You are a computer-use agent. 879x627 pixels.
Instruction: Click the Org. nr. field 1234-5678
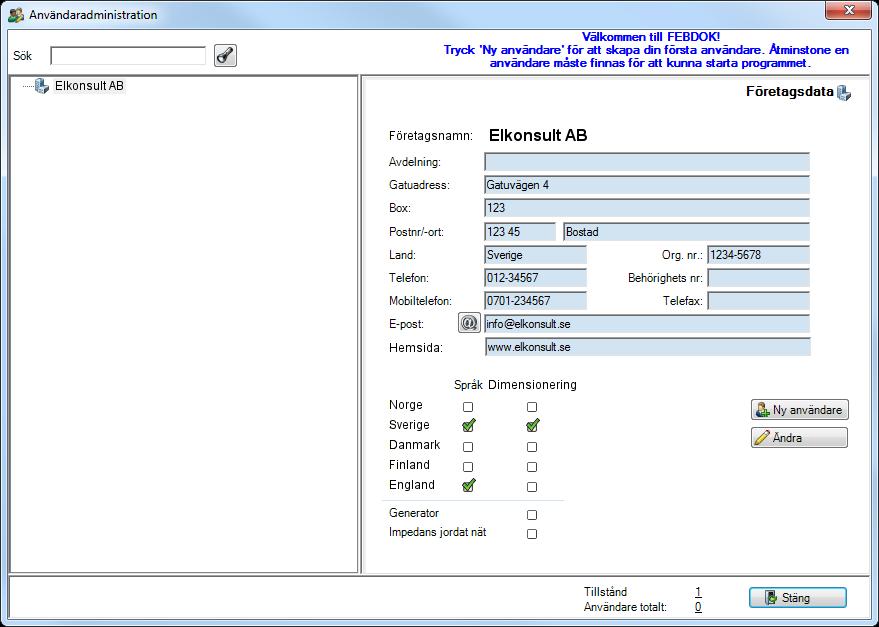coord(758,255)
